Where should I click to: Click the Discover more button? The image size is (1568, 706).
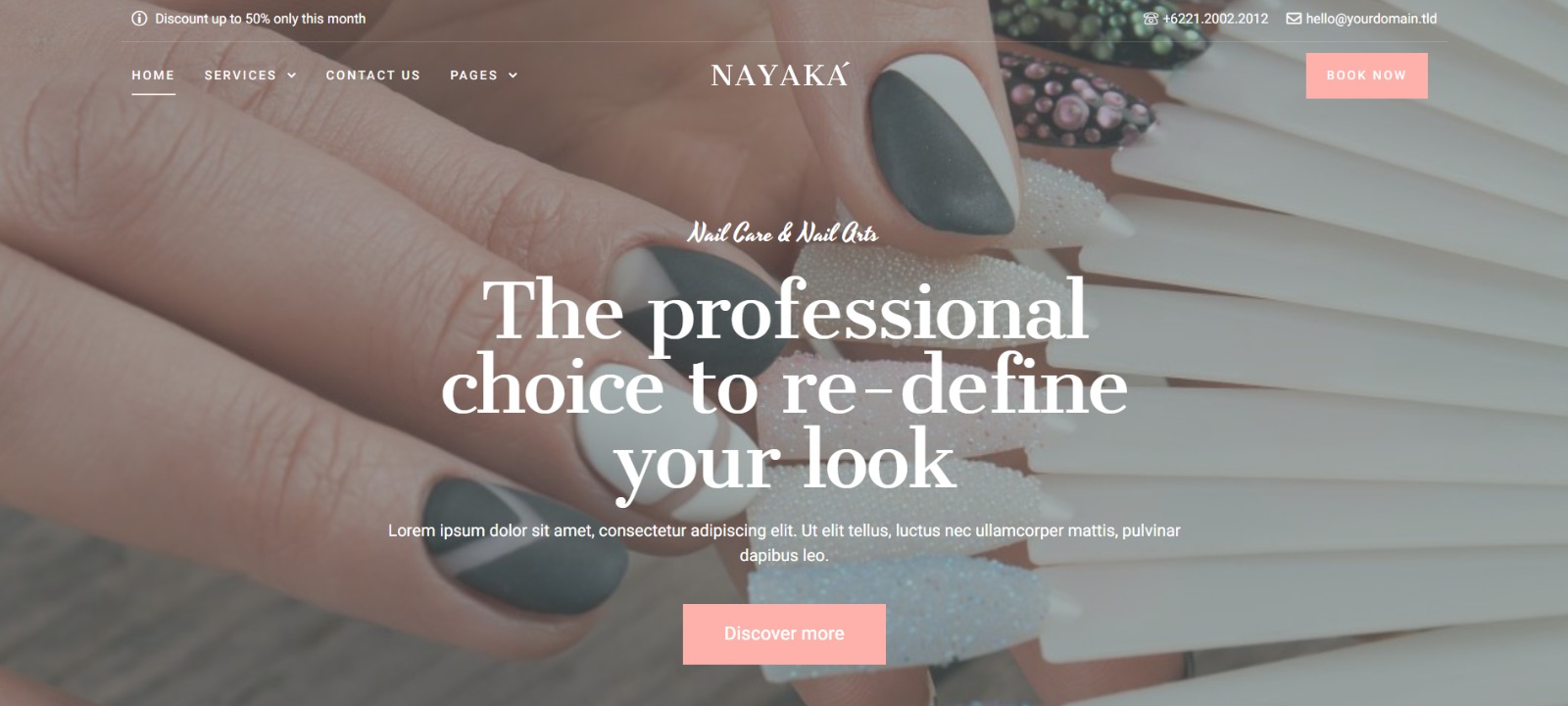tap(784, 633)
